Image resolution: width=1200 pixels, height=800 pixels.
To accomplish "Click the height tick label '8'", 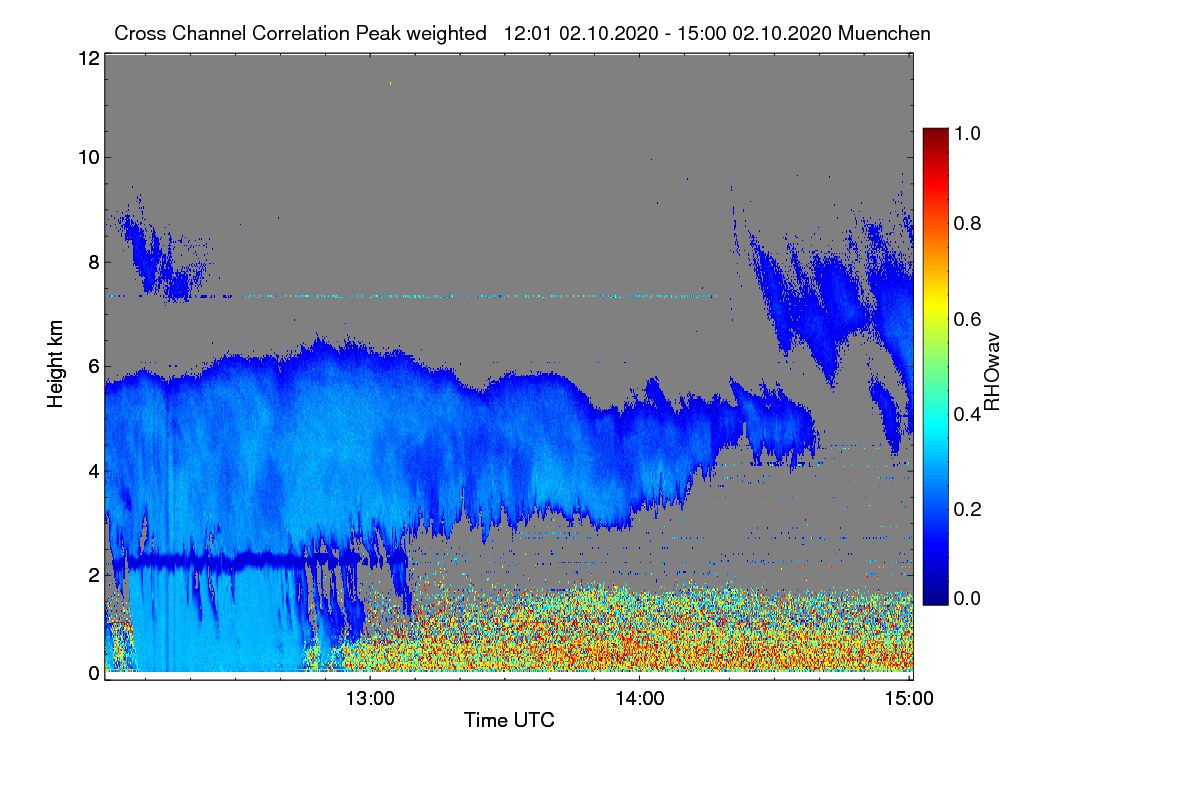I will [x=93, y=263].
